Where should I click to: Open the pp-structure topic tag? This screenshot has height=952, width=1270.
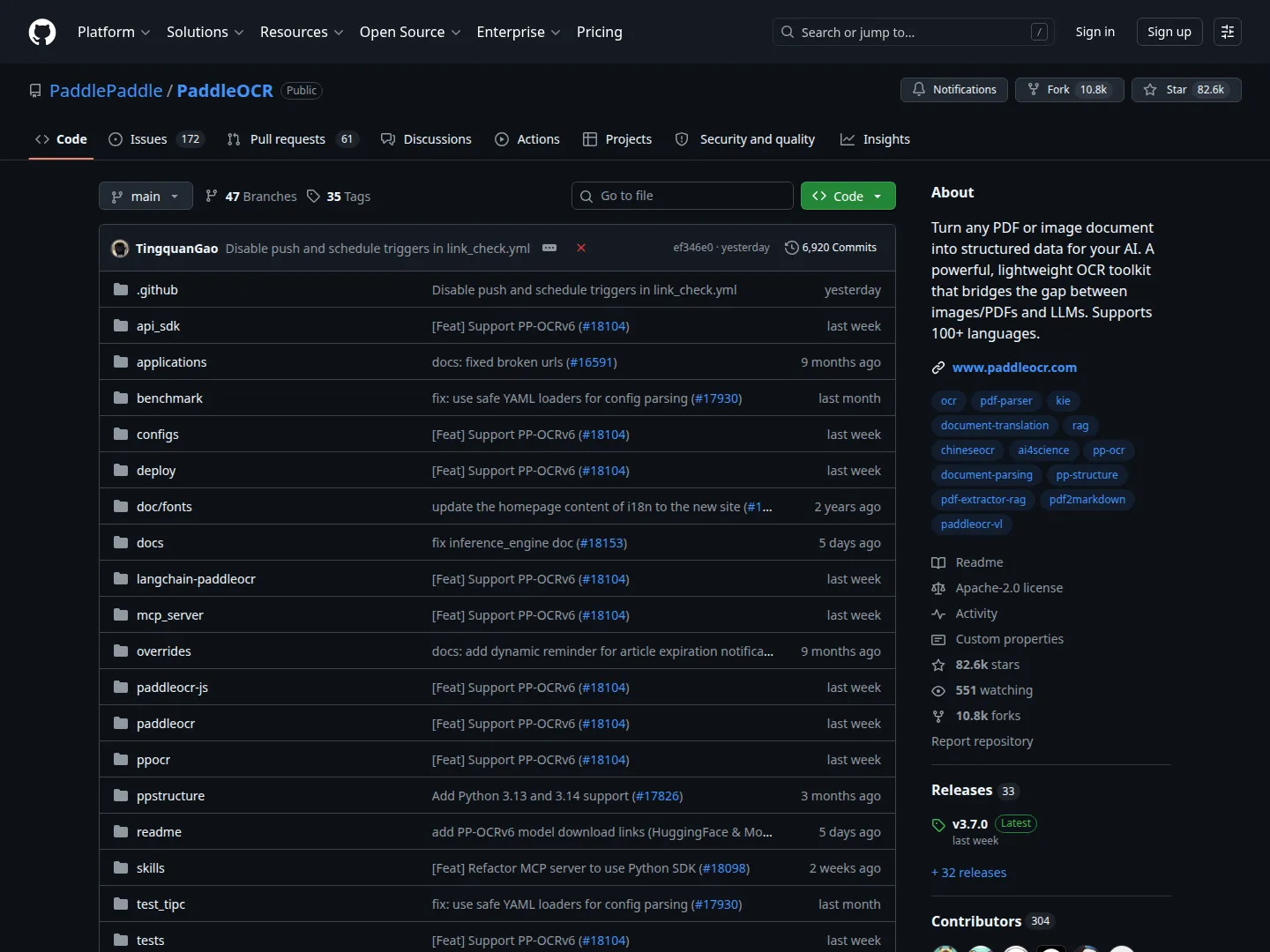point(1087,475)
